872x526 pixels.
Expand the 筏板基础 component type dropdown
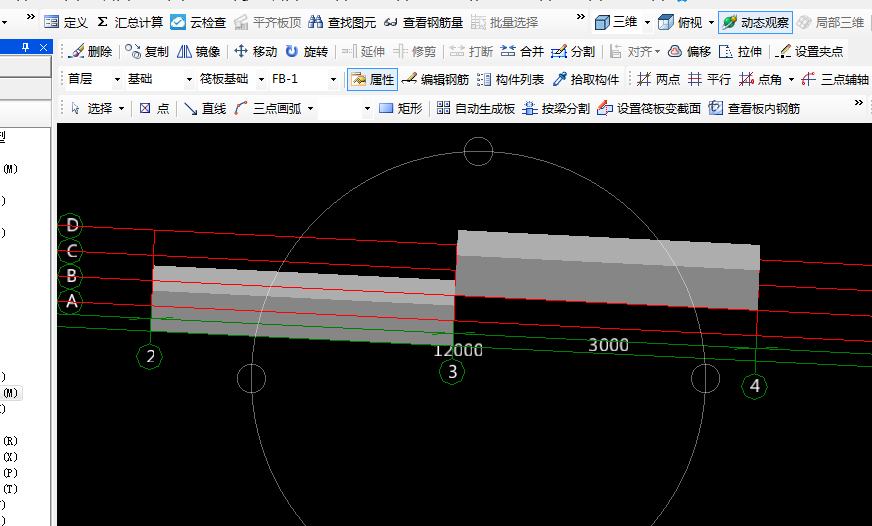261,80
